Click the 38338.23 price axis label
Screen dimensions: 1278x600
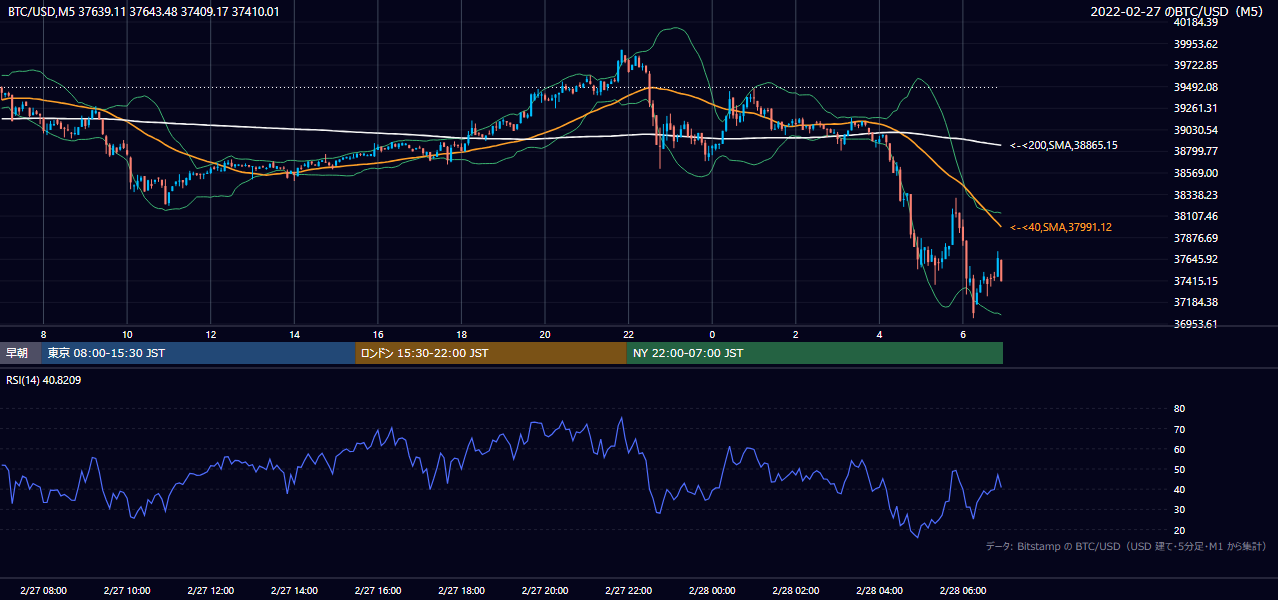coord(1195,195)
